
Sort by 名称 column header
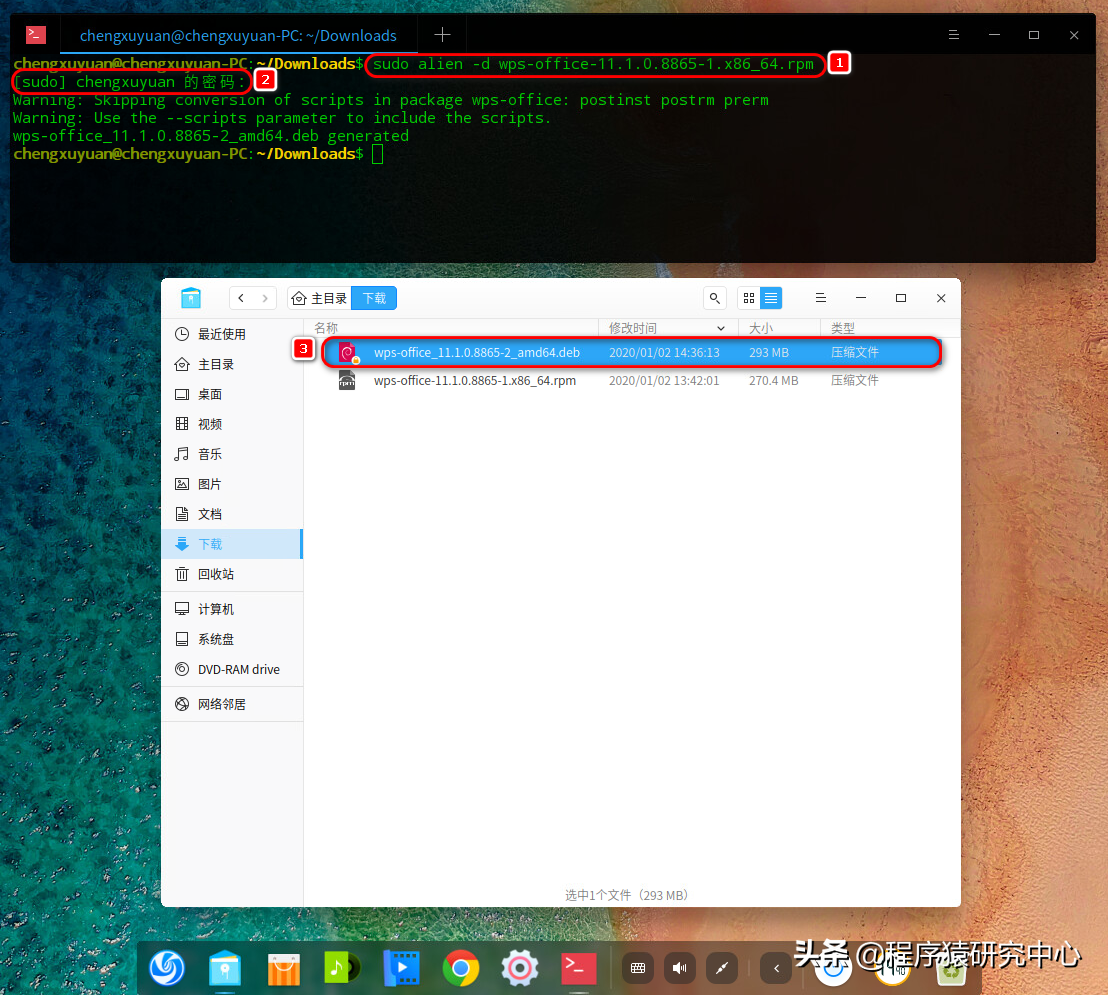[452, 328]
